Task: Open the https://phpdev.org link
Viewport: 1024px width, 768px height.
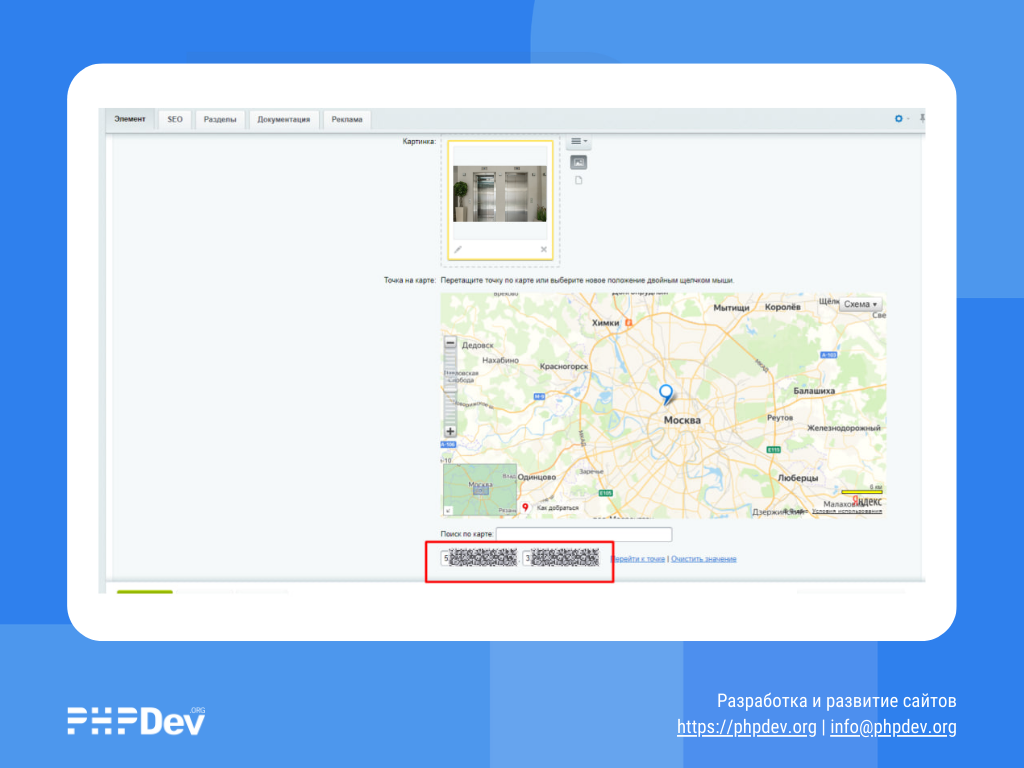Action: (746, 727)
